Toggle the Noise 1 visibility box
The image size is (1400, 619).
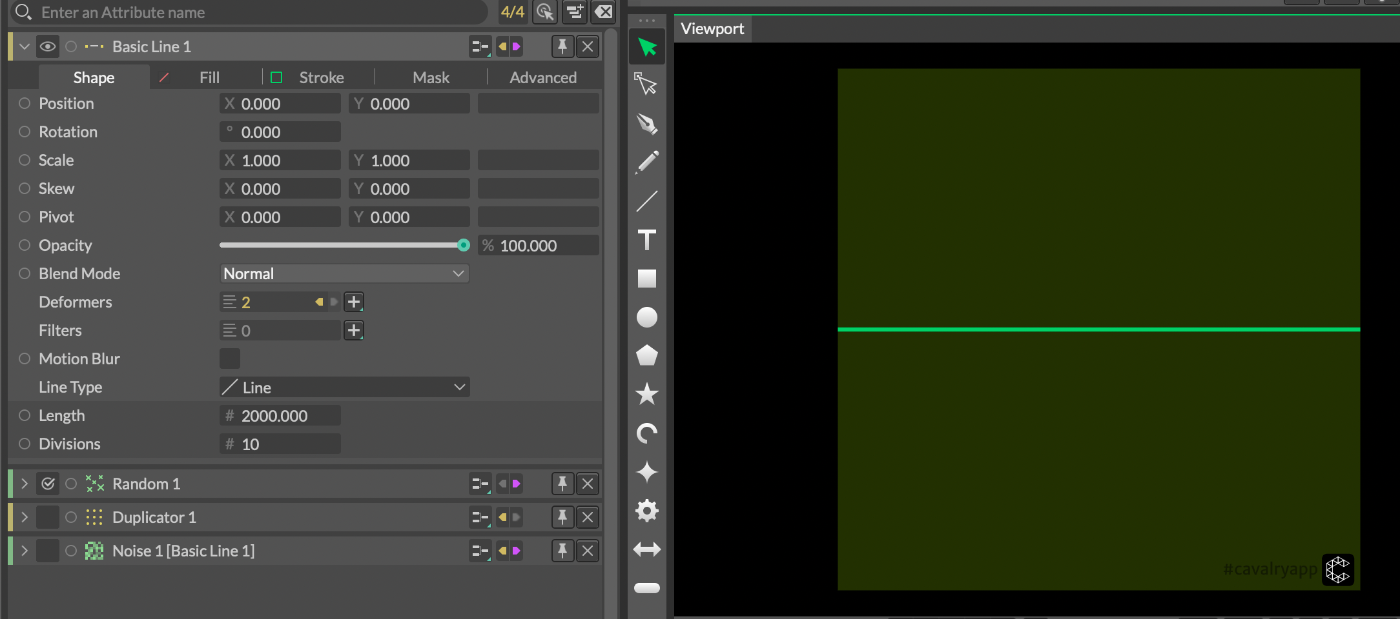point(47,551)
